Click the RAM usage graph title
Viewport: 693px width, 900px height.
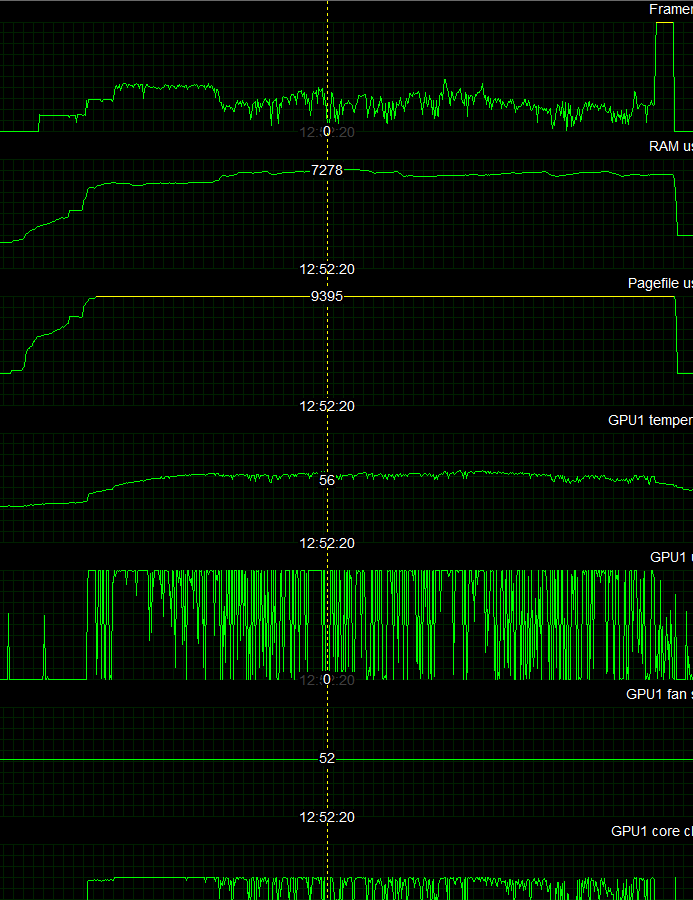click(x=670, y=146)
